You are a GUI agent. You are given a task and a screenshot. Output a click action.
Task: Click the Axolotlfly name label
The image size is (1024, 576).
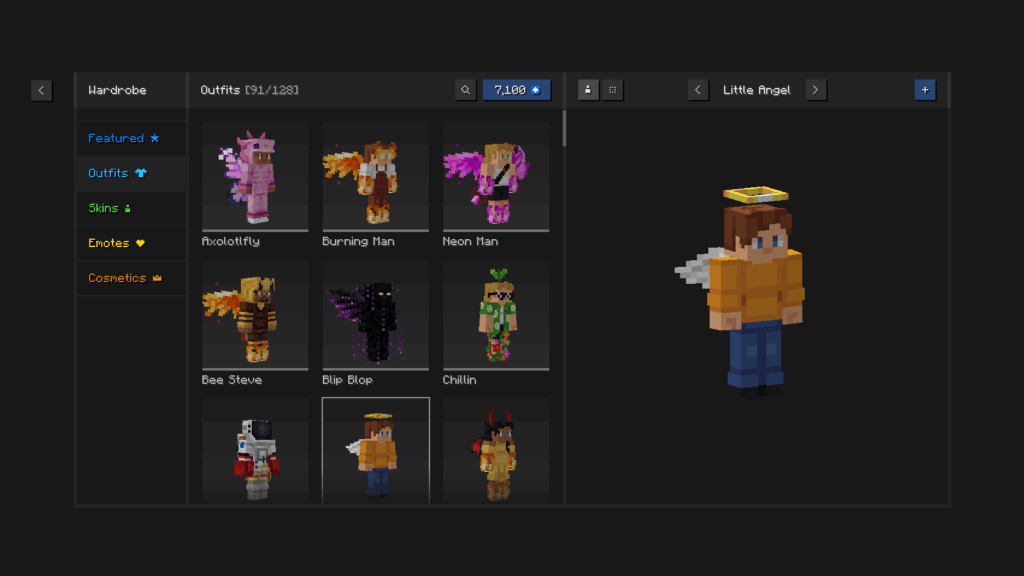point(231,242)
